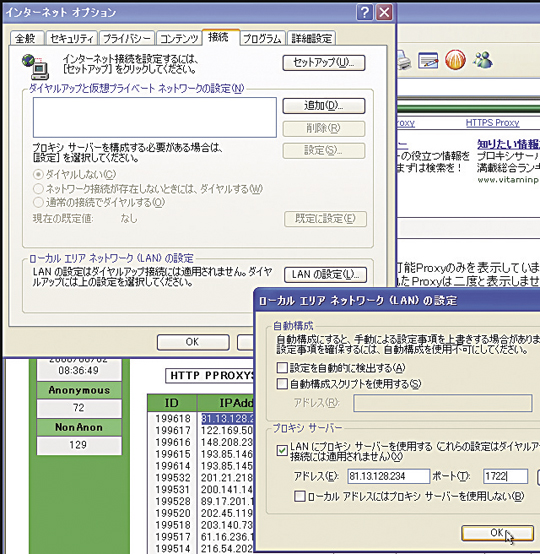Open the プログラム tab
Screen dimensions: 540x554
coord(263,38)
